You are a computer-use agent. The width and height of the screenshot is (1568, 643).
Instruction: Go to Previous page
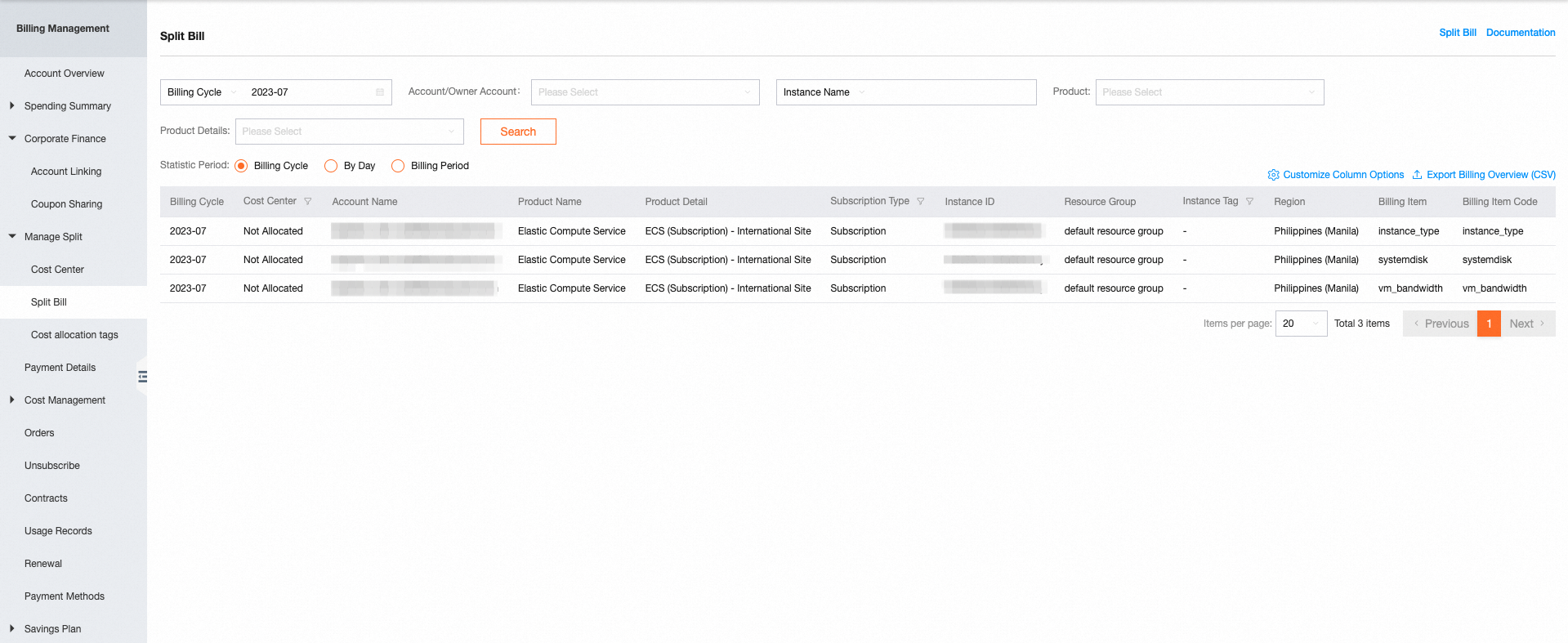pyautogui.click(x=1441, y=324)
